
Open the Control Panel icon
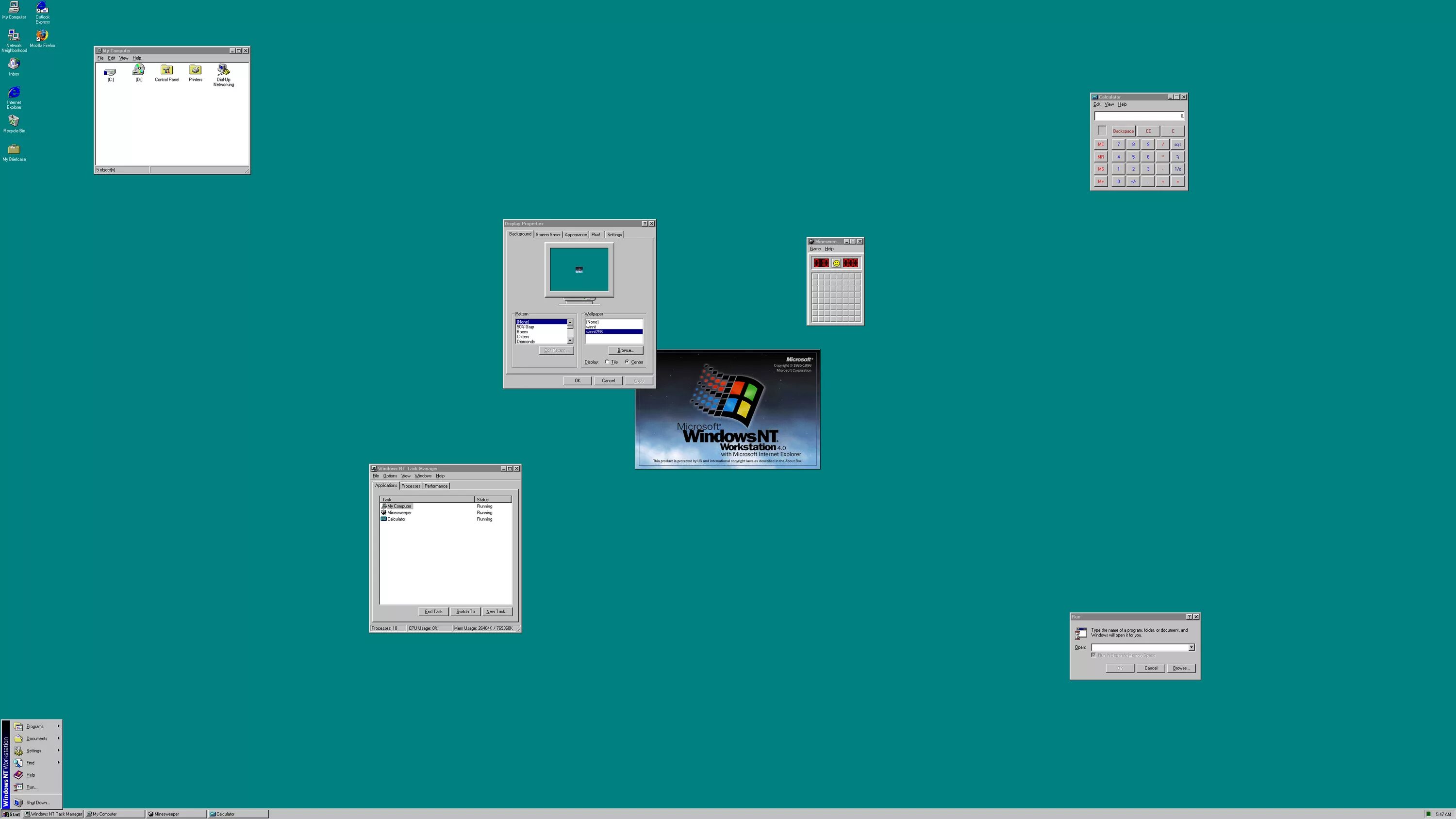(166, 70)
